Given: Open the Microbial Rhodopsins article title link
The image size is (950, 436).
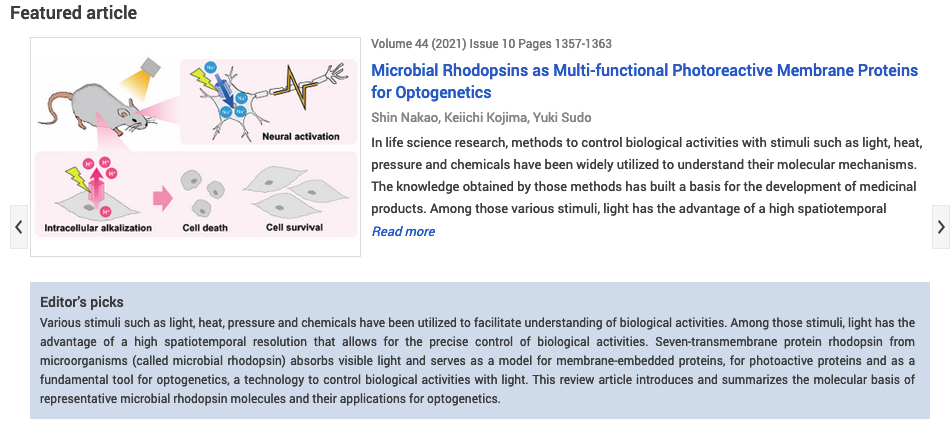Looking at the screenshot, I should click(x=645, y=81).
